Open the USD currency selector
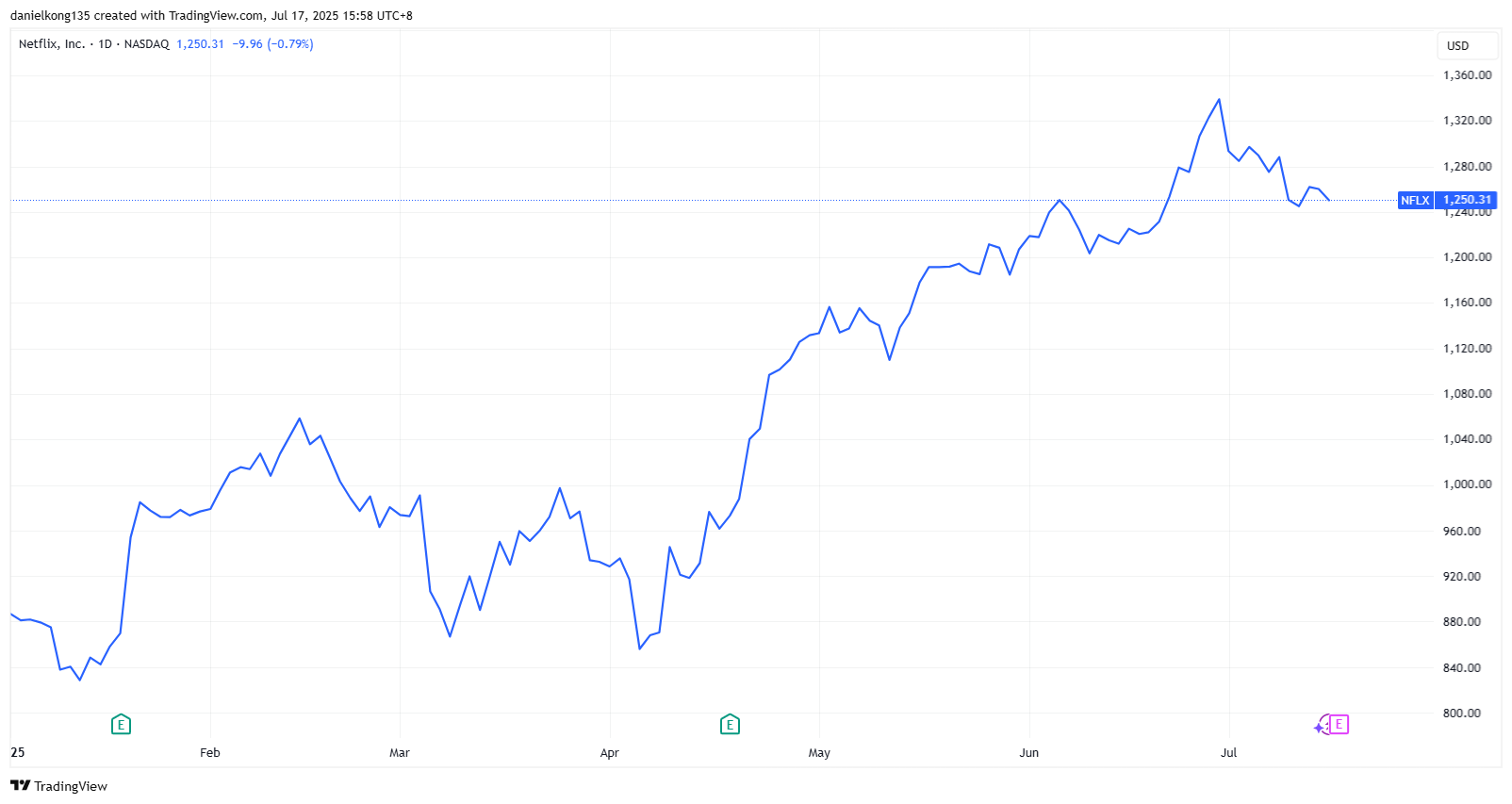Viewport: 1512px width, 804px height. pos(1458,46)
